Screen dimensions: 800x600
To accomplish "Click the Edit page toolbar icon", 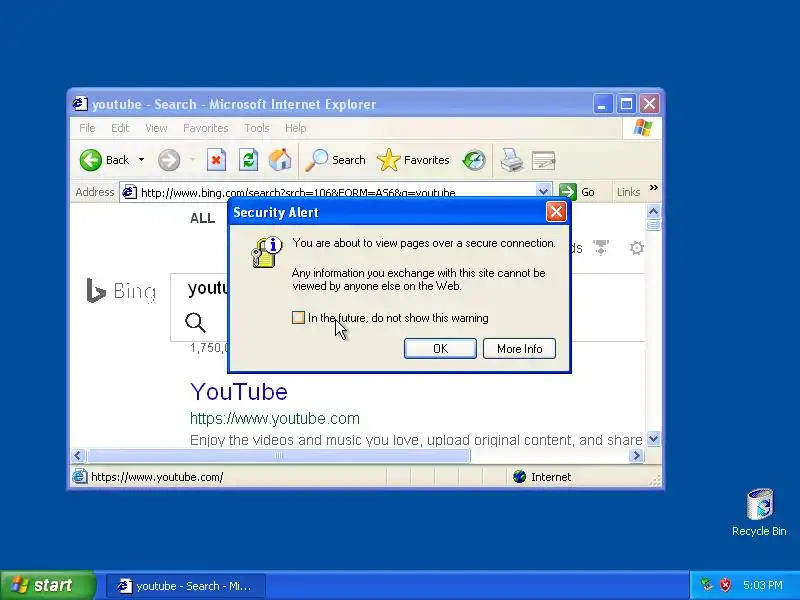I will (543, 160).
